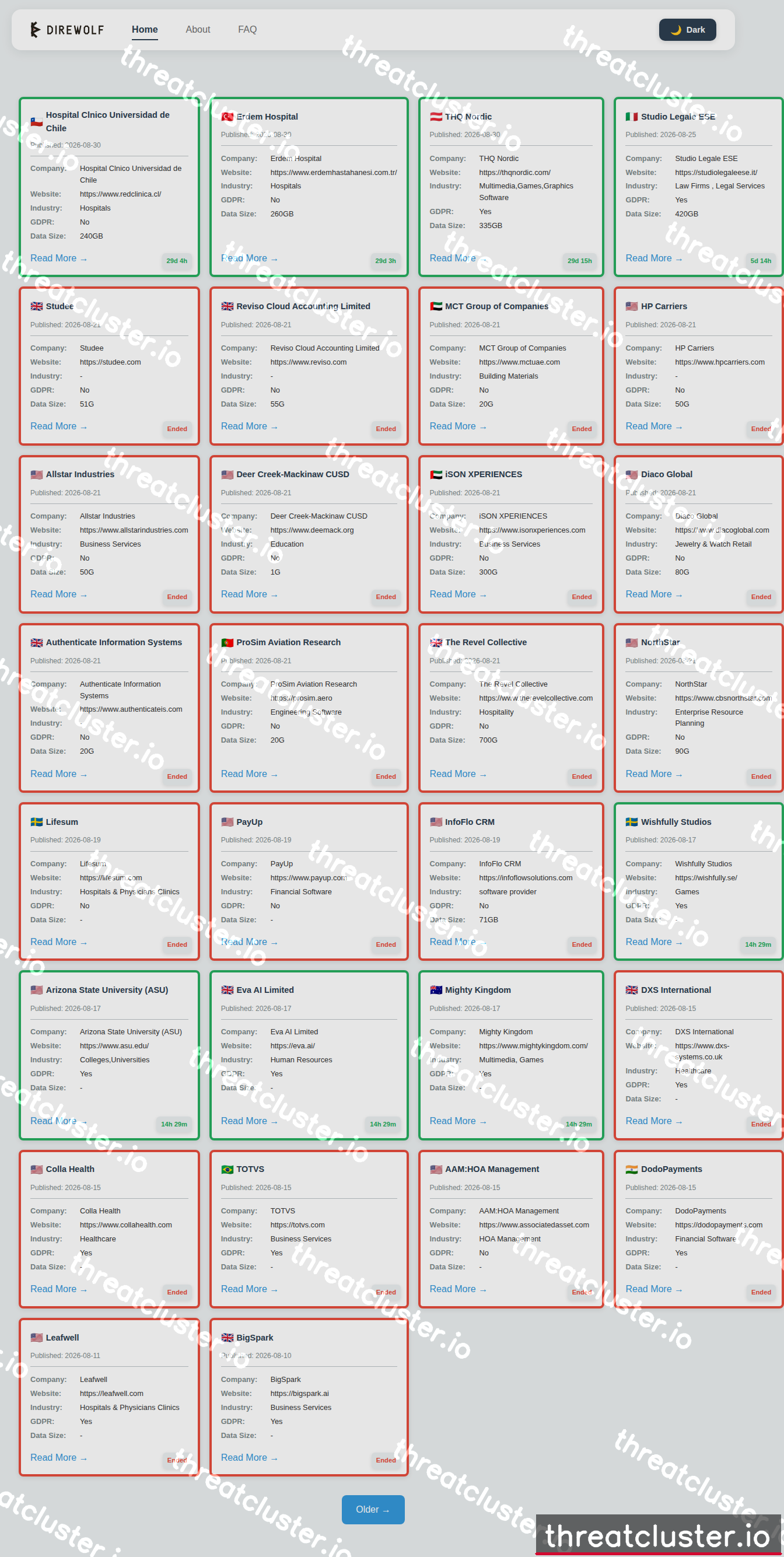Viewport: 784px width, 1557px height.
Task: Click the Italy flag beside Studio Legale ESE
Action: coord(632,117)
